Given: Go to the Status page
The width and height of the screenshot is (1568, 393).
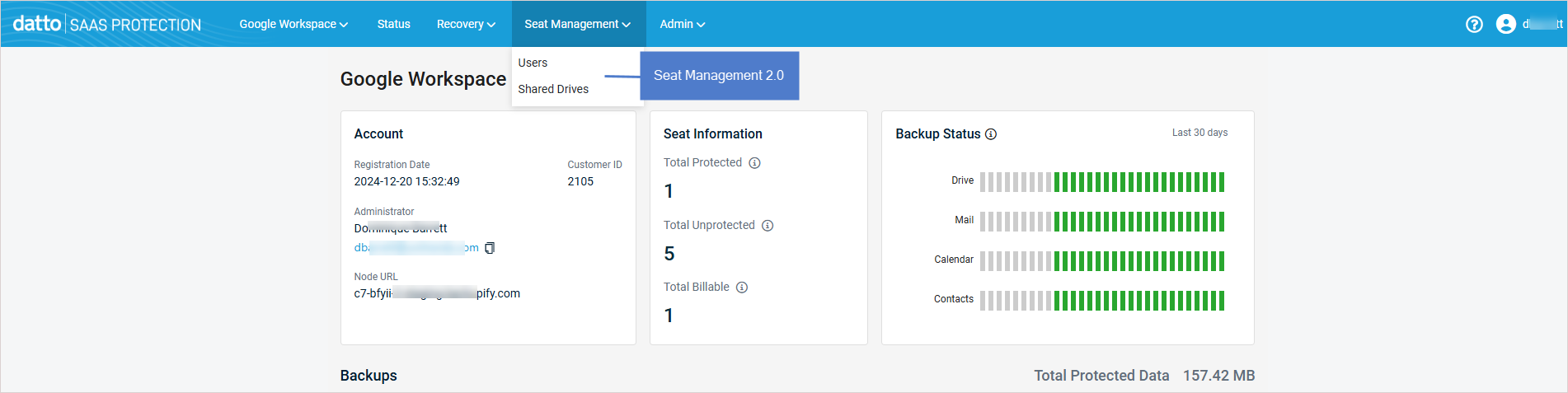Looking at the screenshot, I should pyautogui.click(x=393, y=24).
